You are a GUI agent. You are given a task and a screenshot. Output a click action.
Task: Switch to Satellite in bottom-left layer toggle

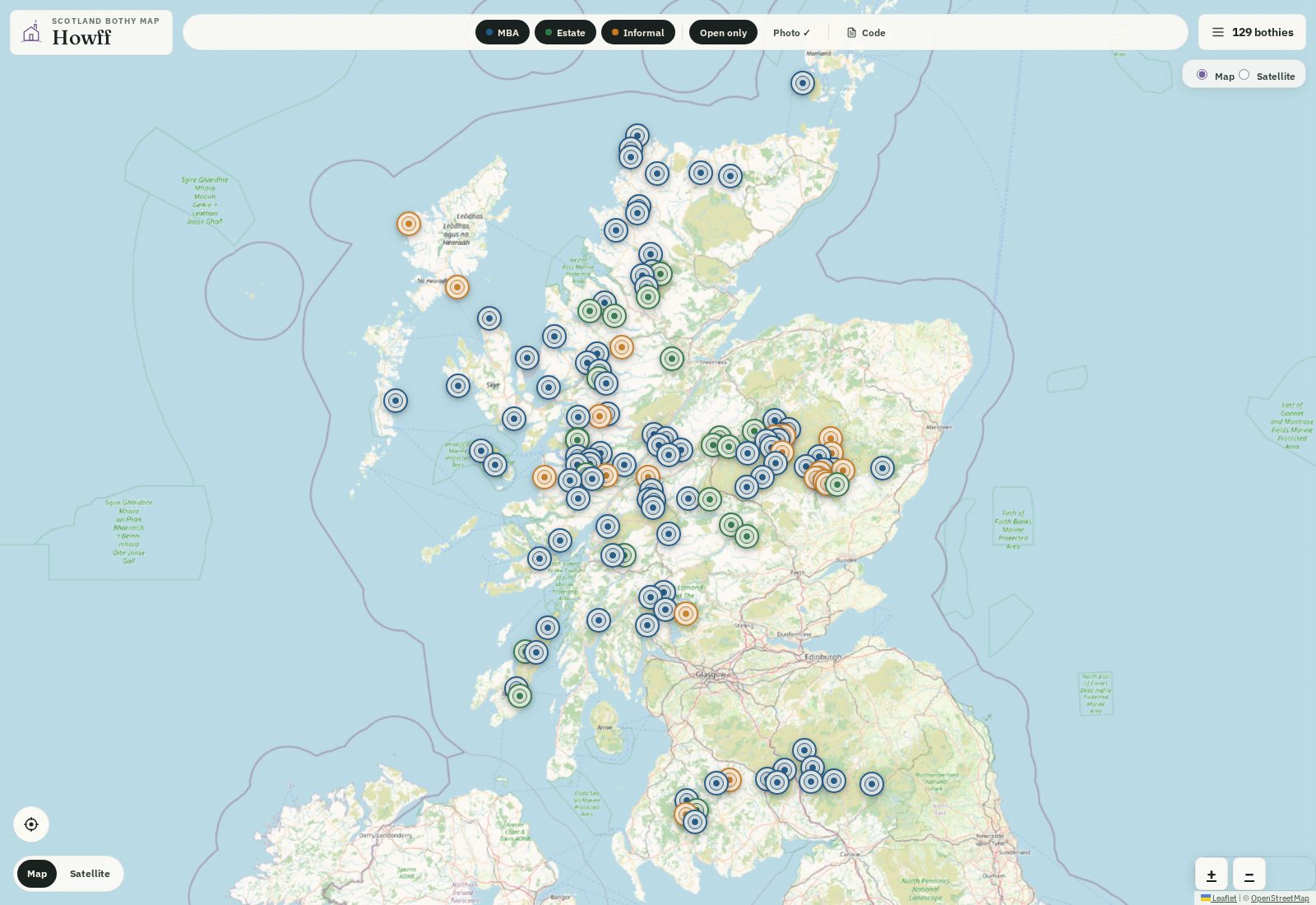click(90, 874)
